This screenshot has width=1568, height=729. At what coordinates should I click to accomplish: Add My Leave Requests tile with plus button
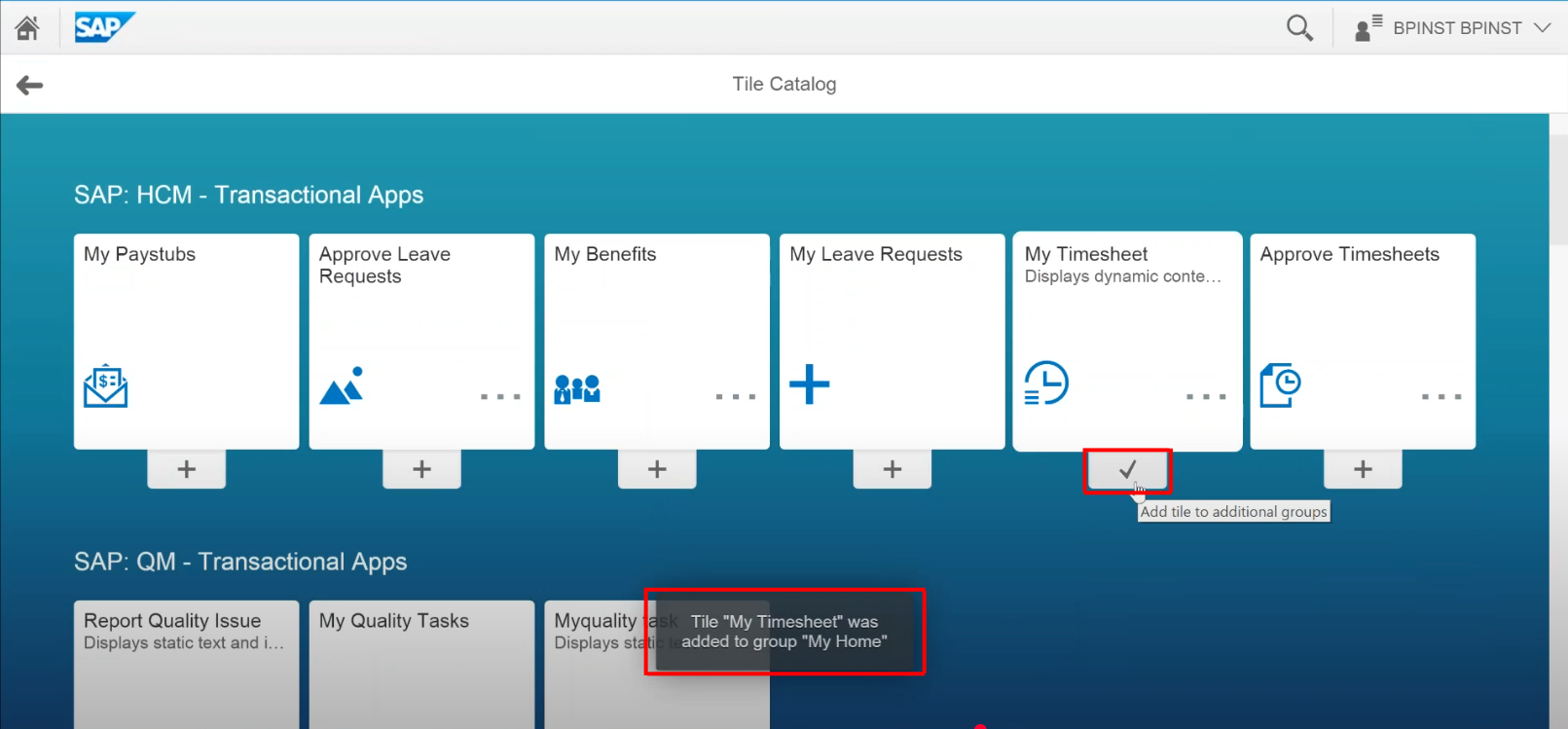(893, 470)
